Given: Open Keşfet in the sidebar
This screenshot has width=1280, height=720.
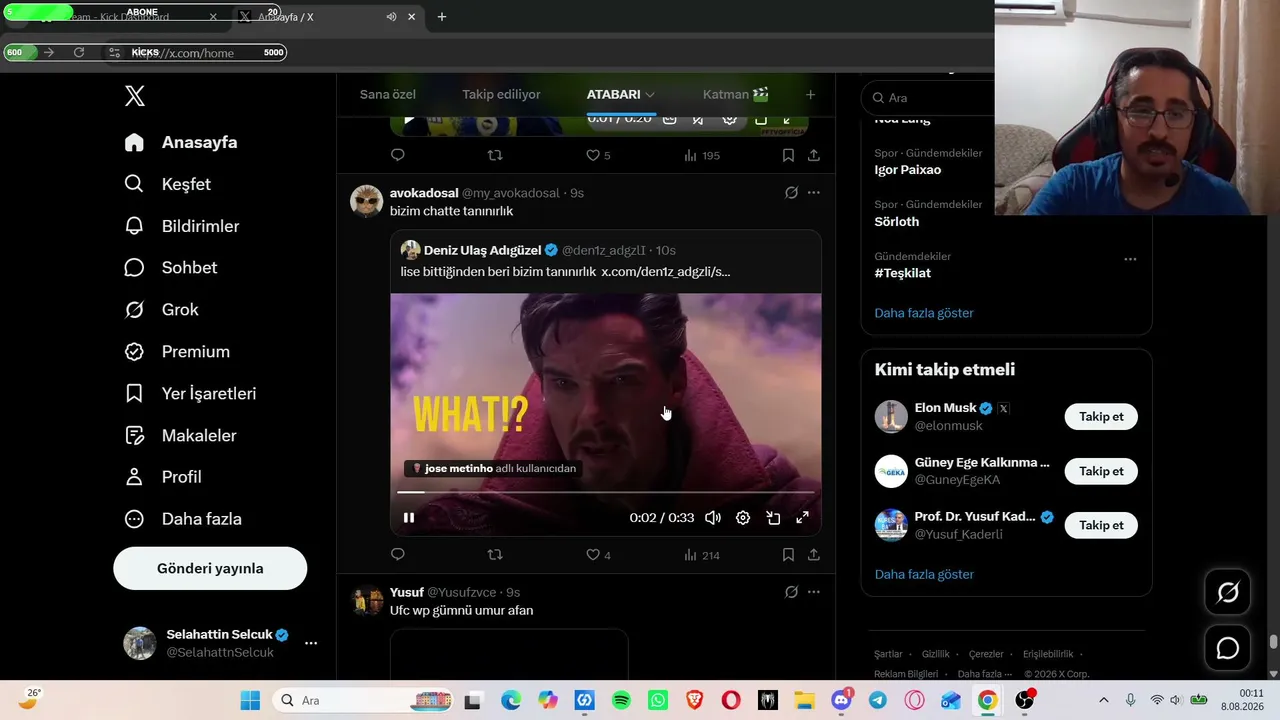Looking at the screenshot, I should pyautogui.click(x=167, y=184).
